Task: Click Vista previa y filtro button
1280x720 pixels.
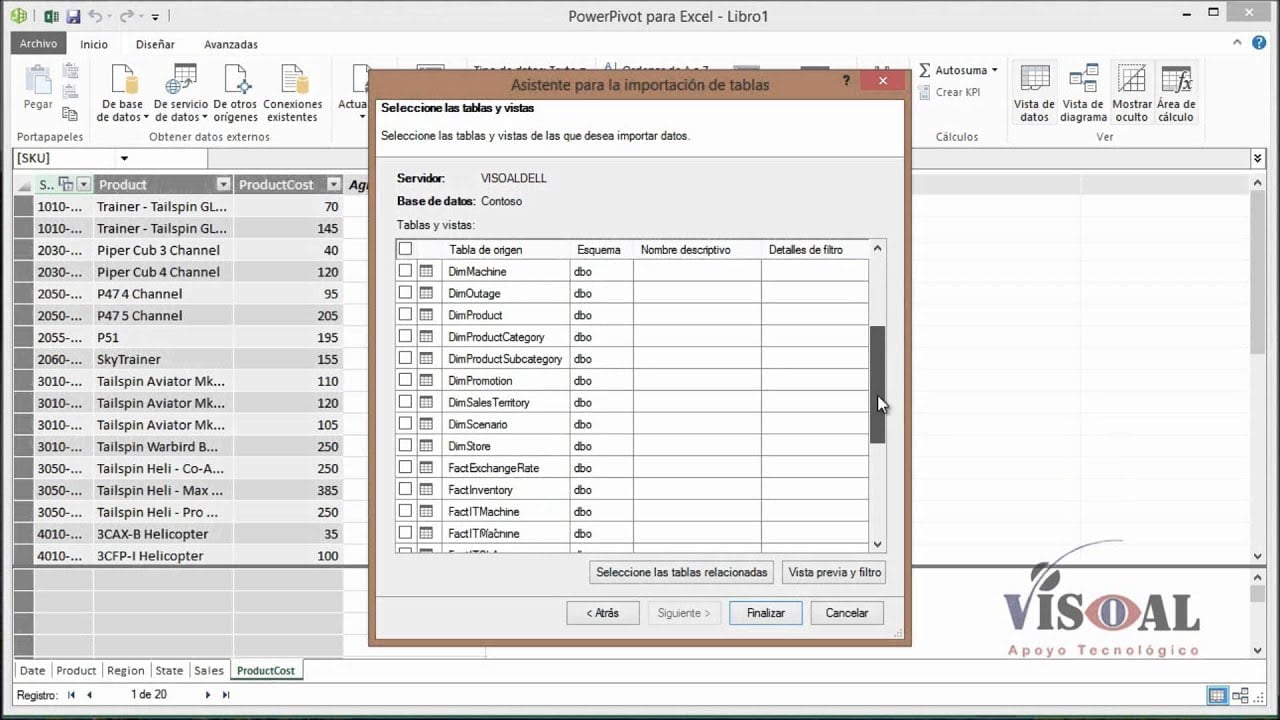Action: (834, 572)
